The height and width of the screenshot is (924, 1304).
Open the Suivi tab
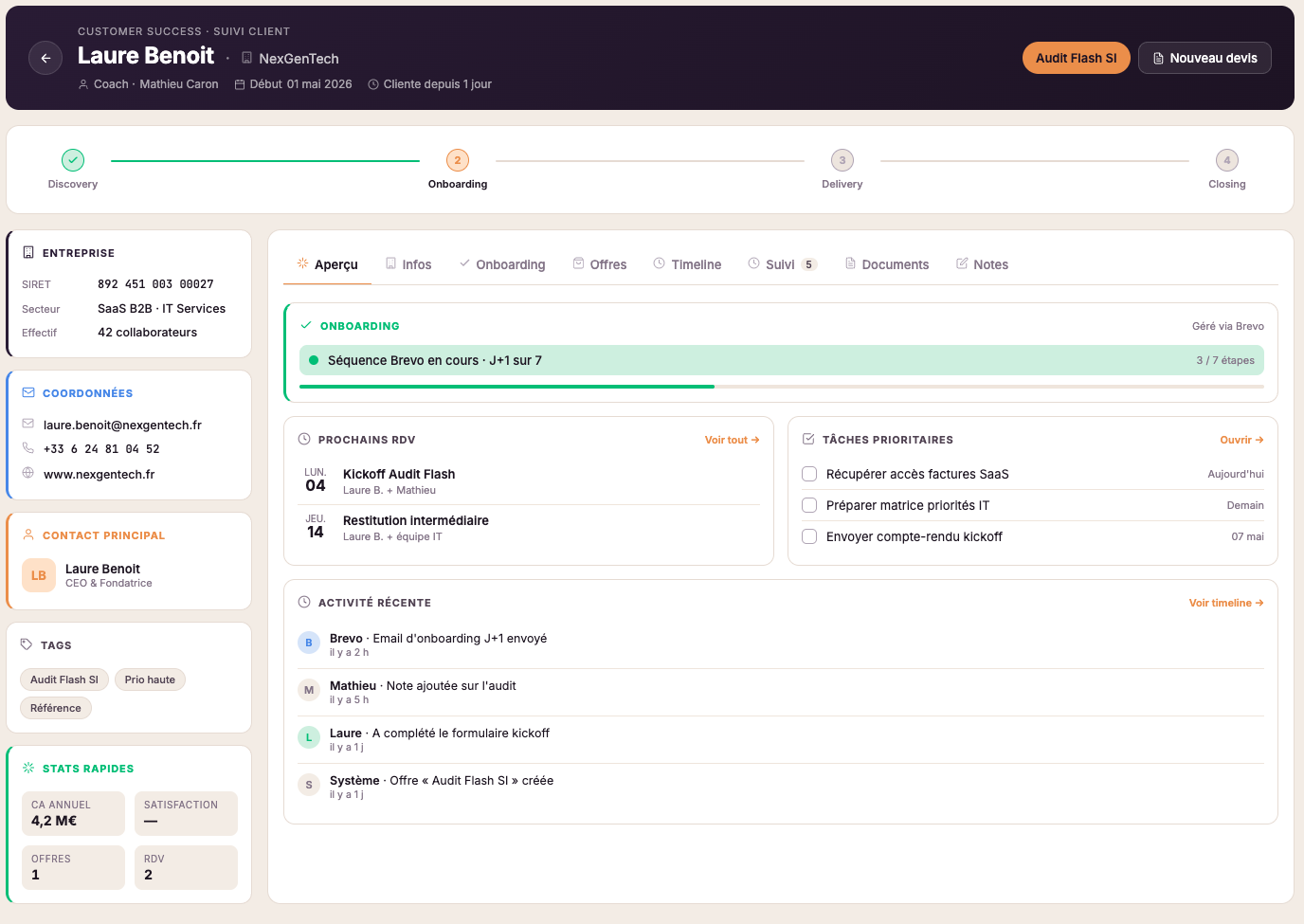tap(782, 264)
